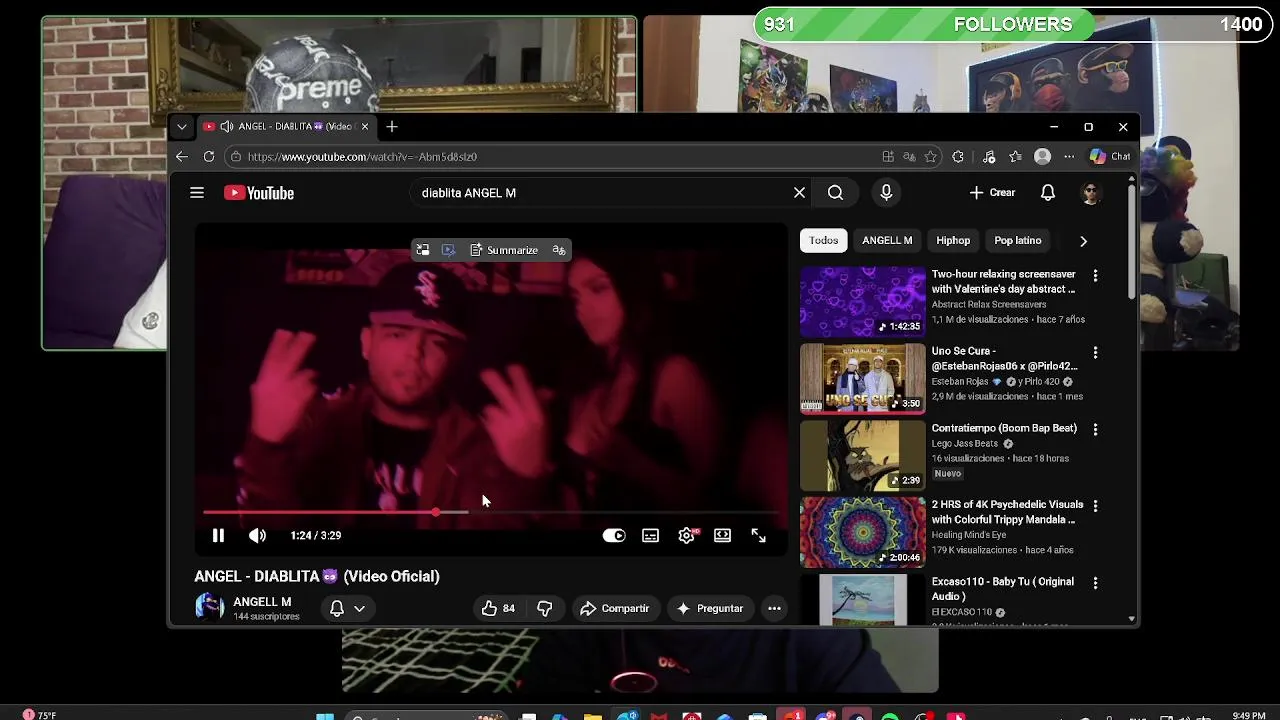Open the browser settings three-dot menu

pyautogui.click(x=1069, y=157)
